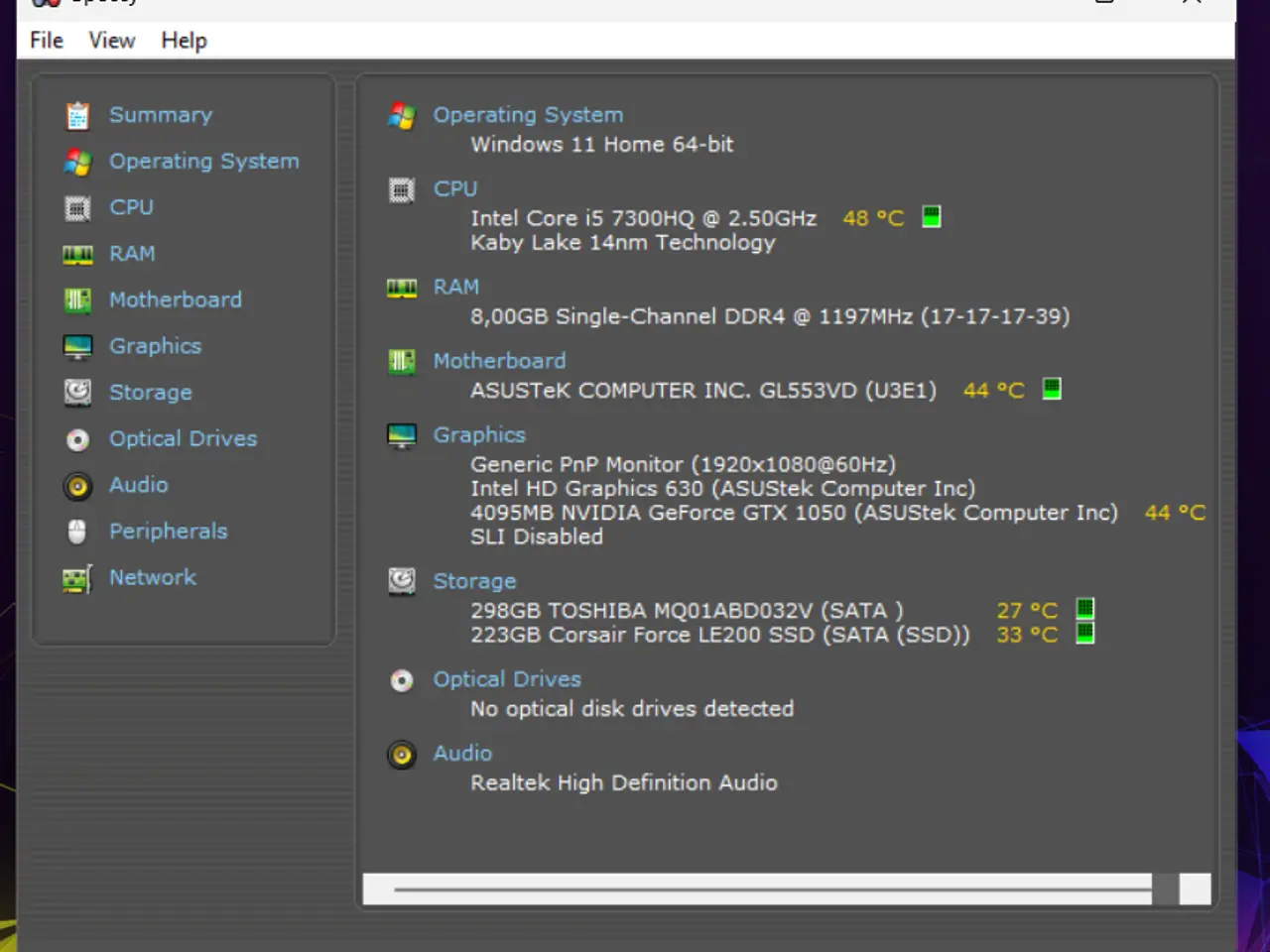
Task: Click the RAM stick icon in sidebar
Action: click(77, 255)
